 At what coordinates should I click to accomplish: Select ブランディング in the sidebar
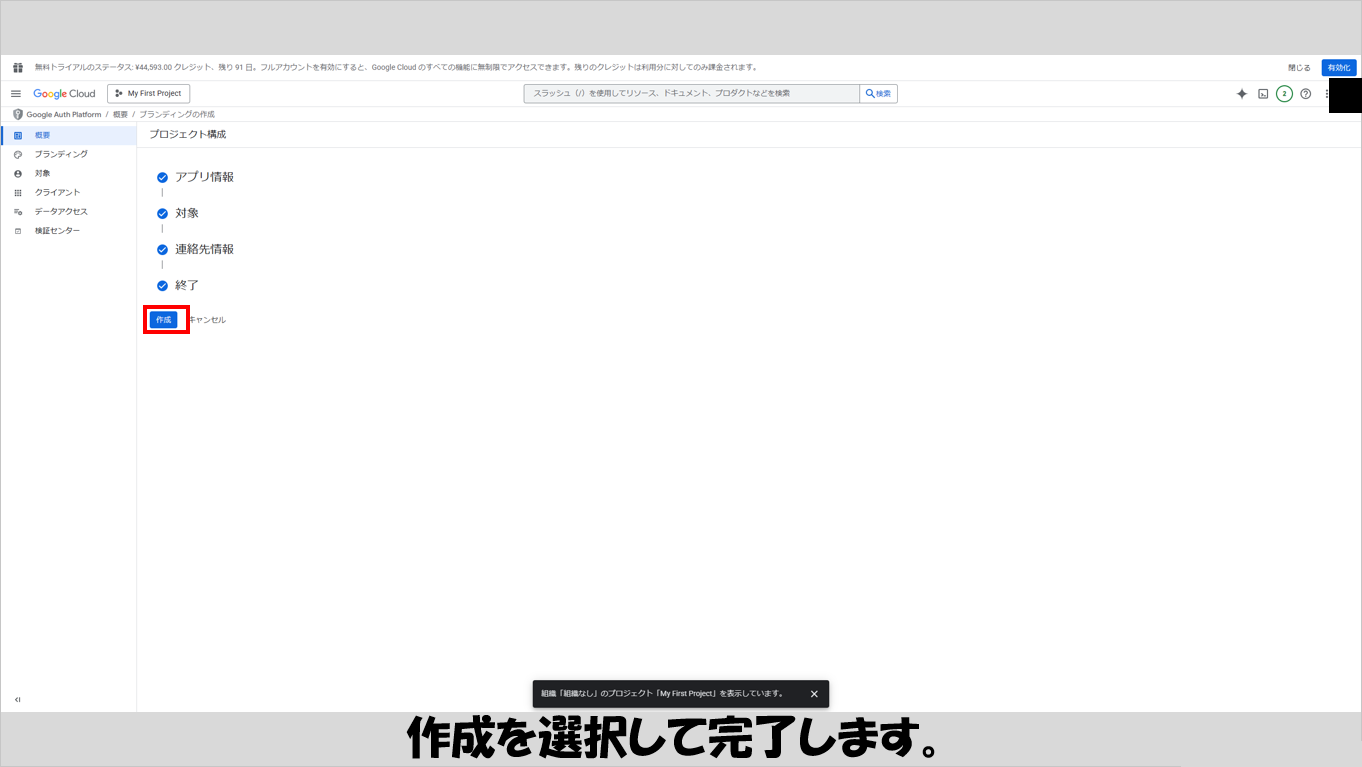tap(61, 154)
